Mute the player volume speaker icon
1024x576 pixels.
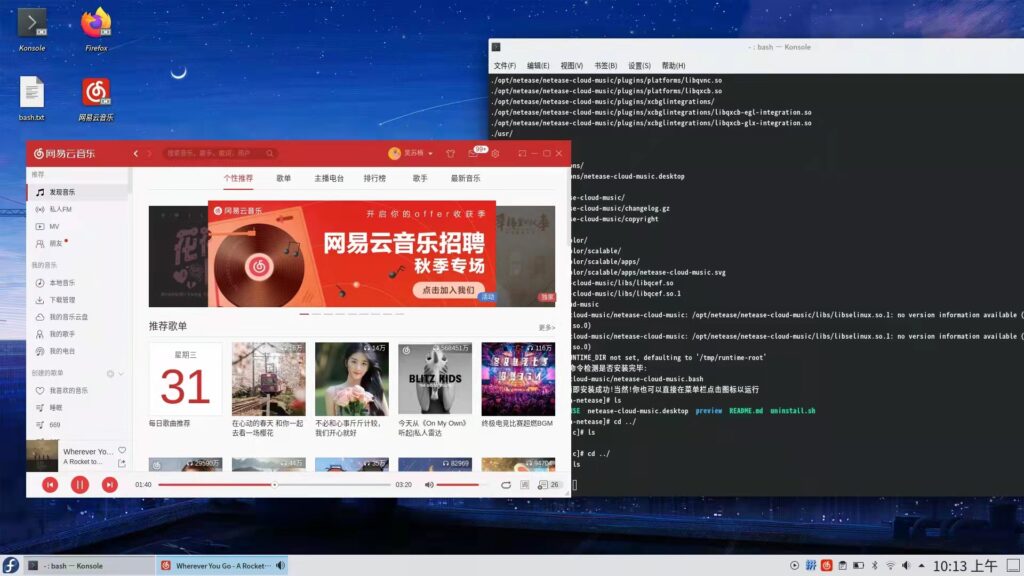[x=429, y=485]
